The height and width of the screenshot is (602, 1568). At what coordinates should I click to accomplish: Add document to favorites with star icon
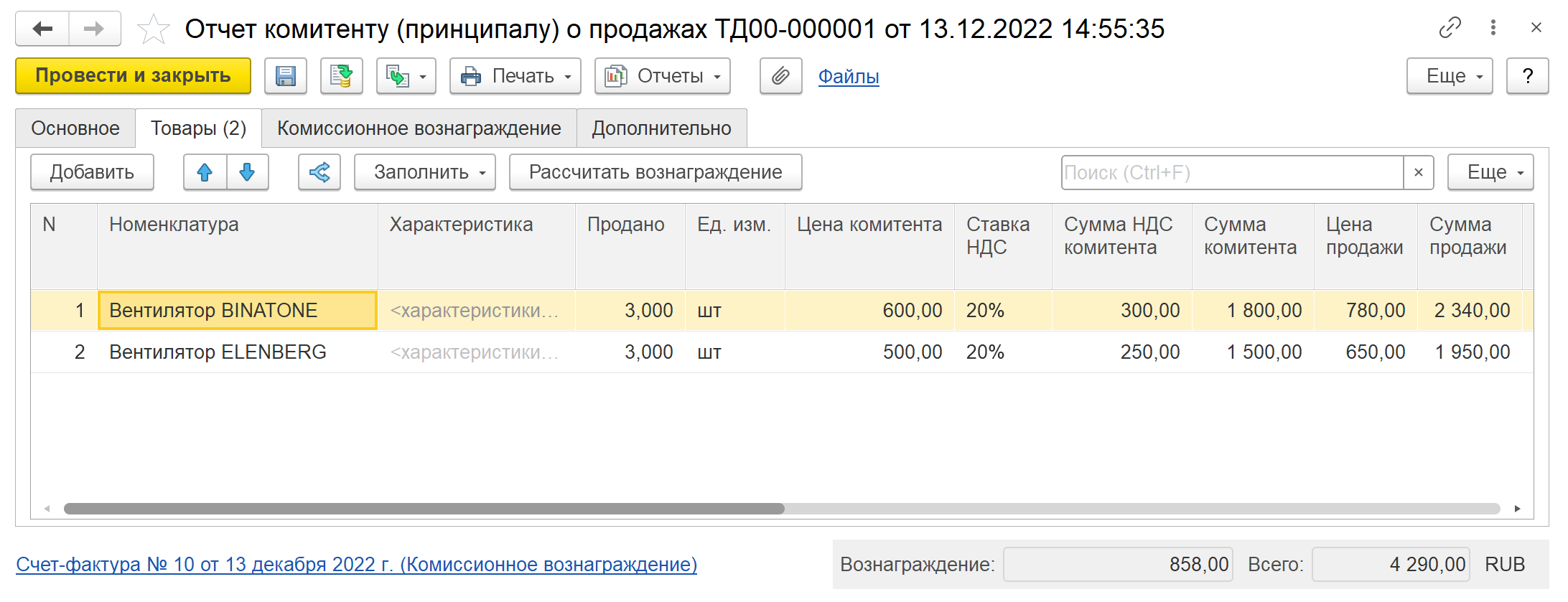(153, 29)
